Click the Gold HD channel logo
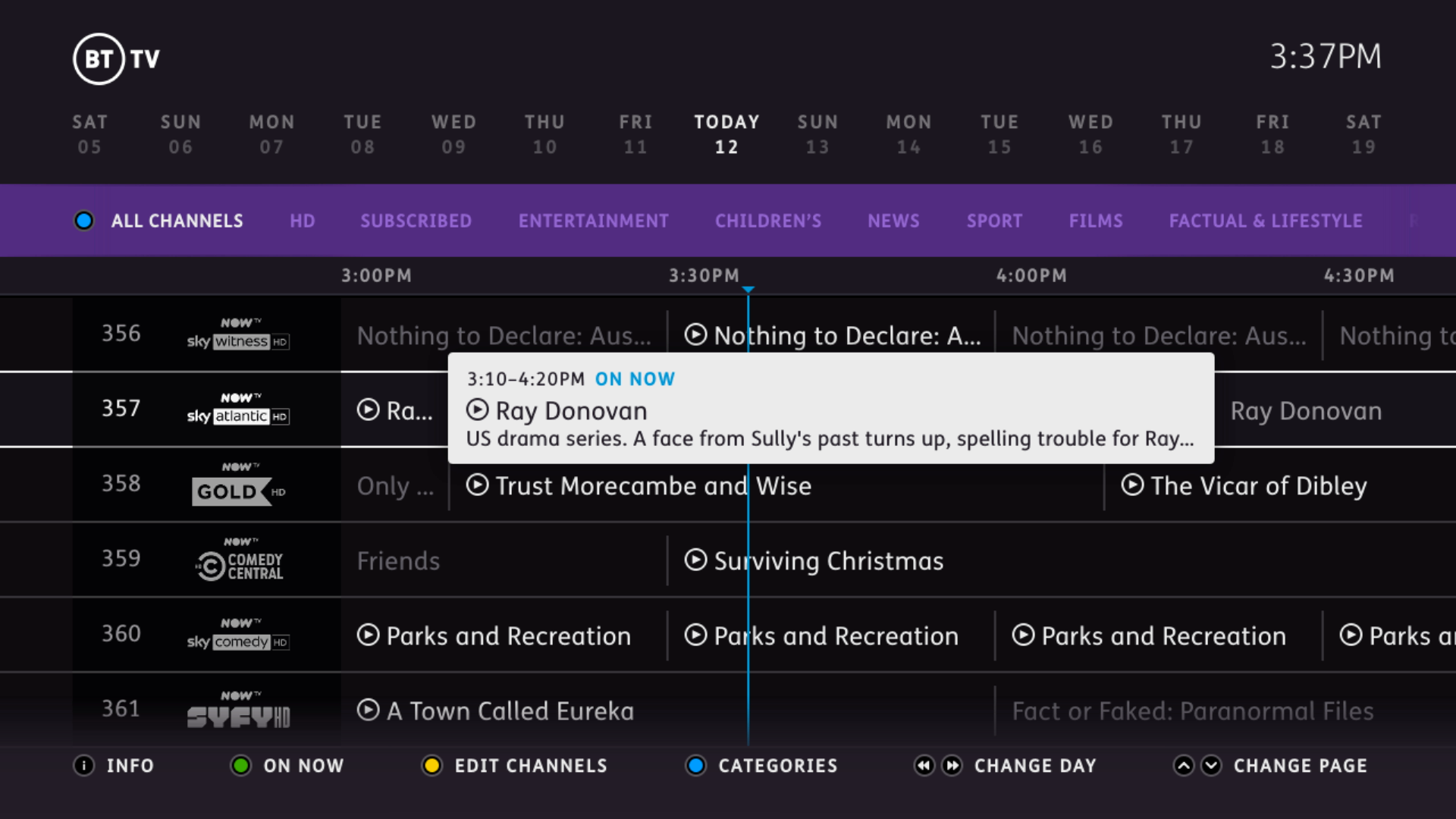Viewport: 1456px width, 819px height. tap(238, 487)
